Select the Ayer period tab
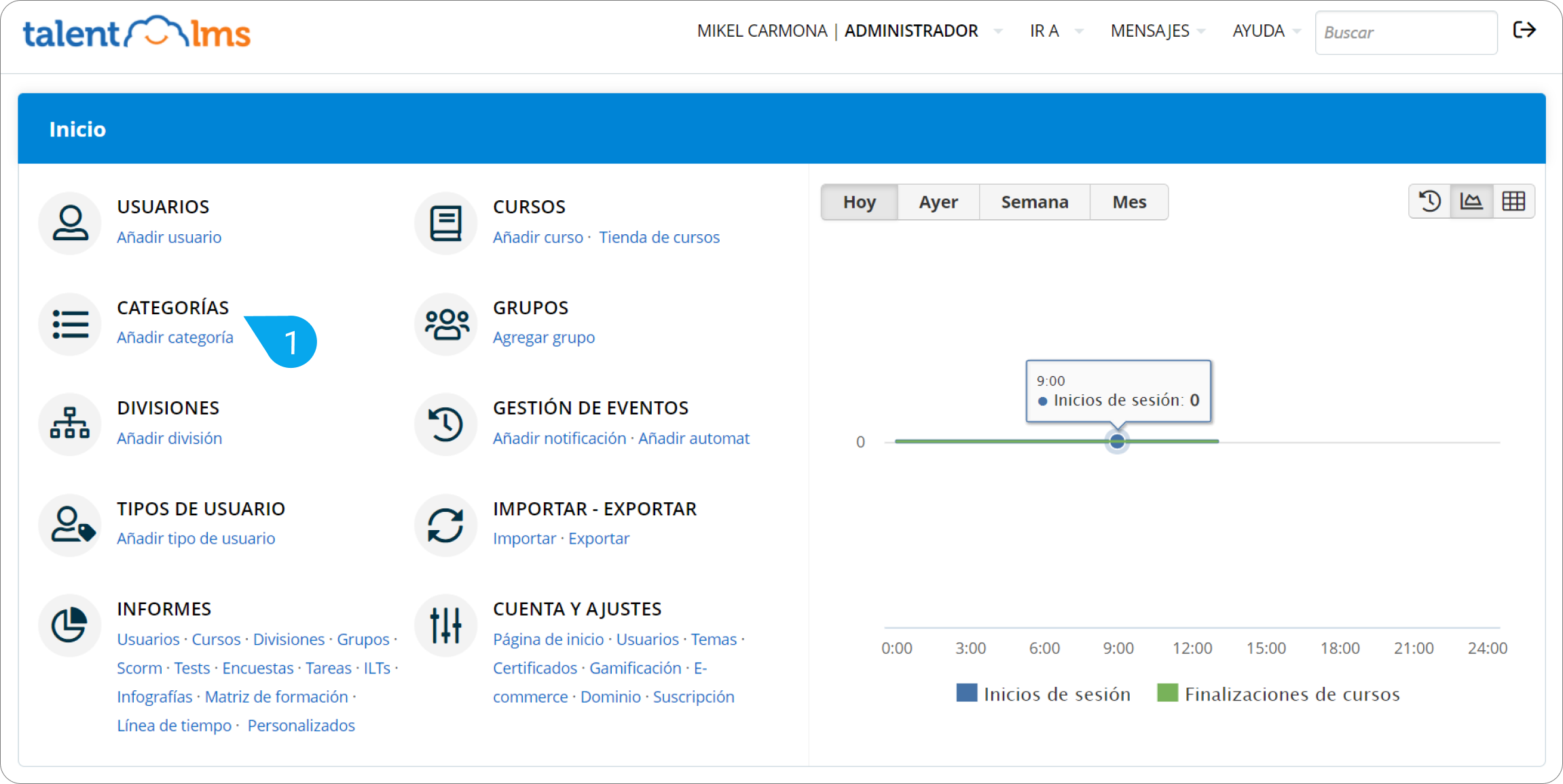The image size is (1563, 784). tap(938, 202)
